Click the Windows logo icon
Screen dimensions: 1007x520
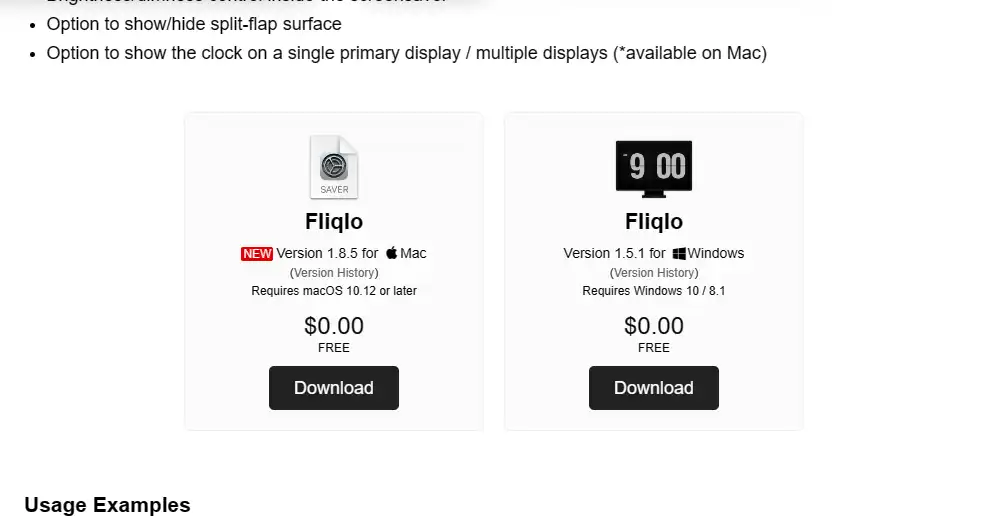(678, 253)
